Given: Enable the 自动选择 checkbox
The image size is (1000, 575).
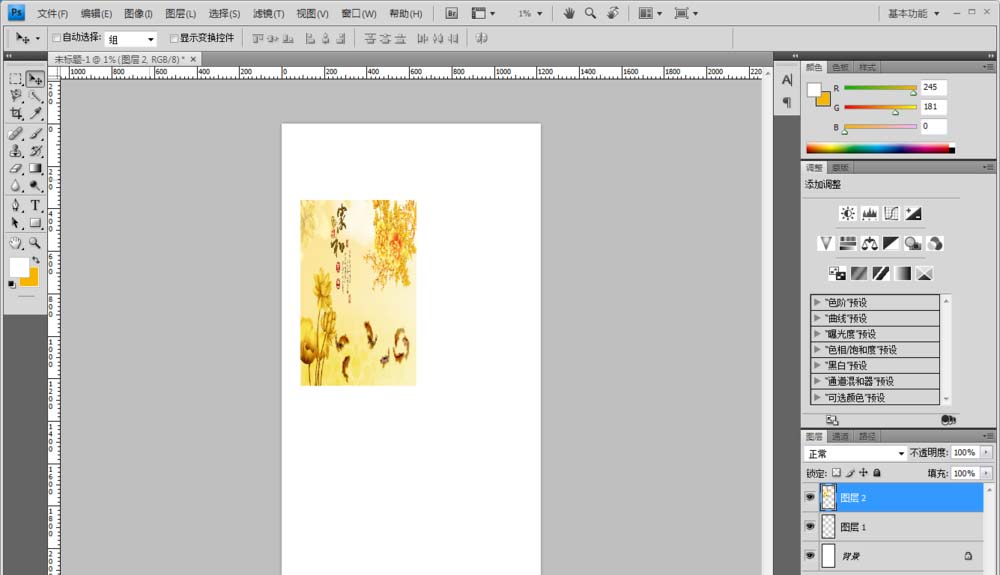Looking at the screenshot, I should tap(56, 38).
